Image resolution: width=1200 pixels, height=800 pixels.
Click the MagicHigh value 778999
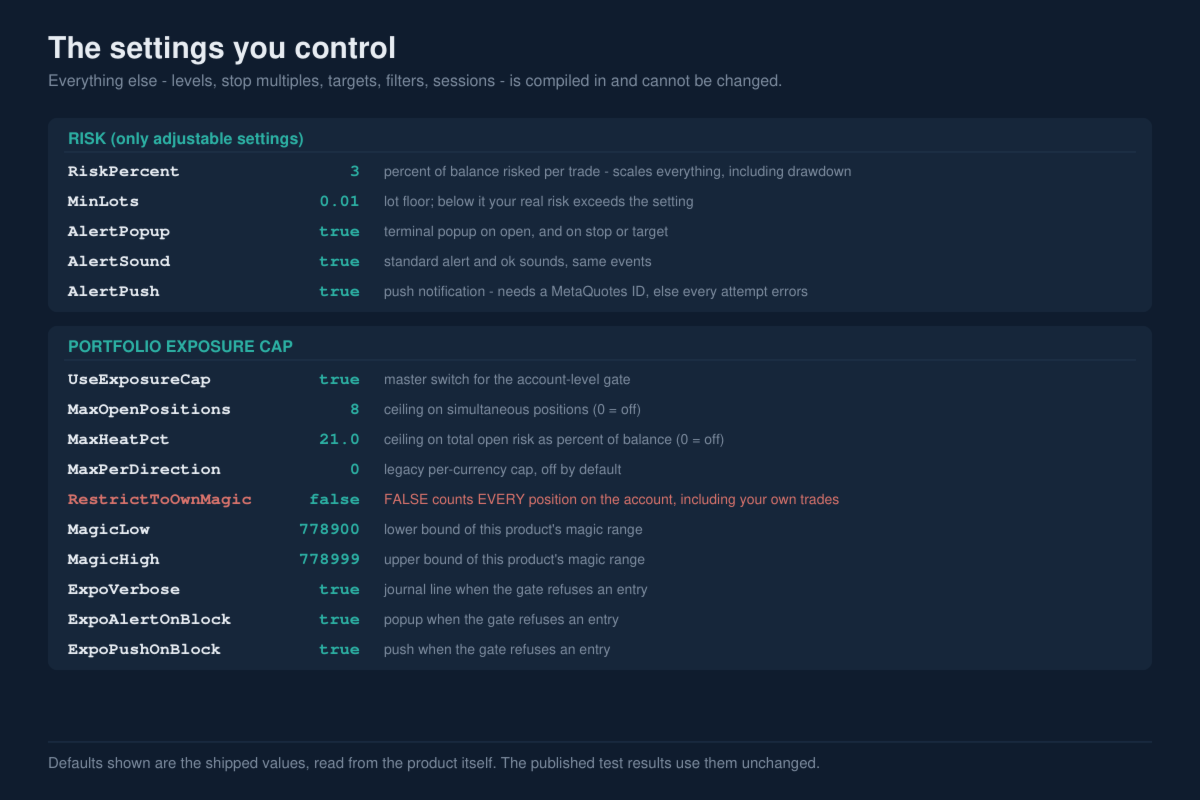coord(329,559)
